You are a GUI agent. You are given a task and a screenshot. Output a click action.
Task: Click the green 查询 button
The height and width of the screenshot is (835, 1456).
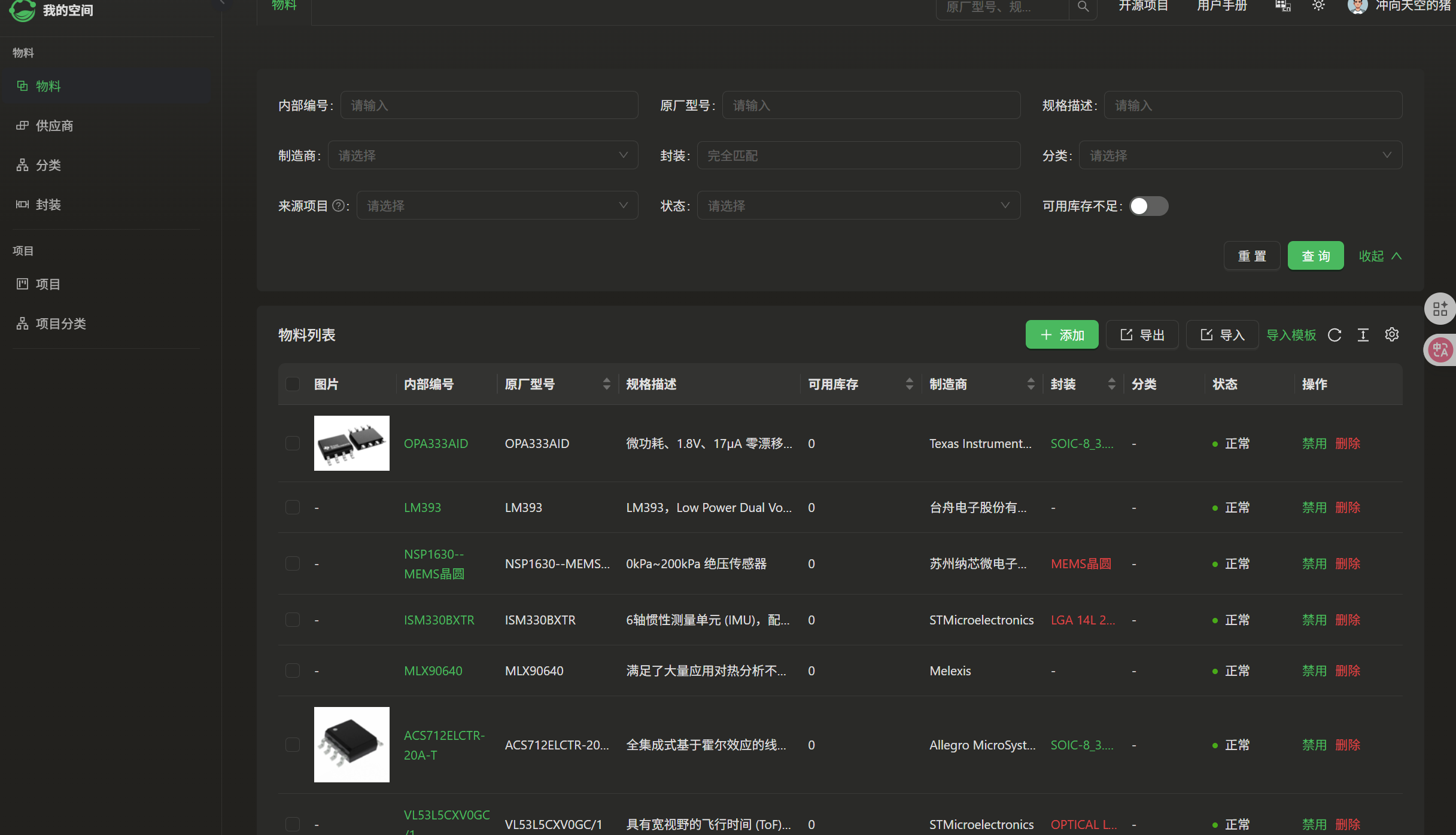coord(1315,256)
